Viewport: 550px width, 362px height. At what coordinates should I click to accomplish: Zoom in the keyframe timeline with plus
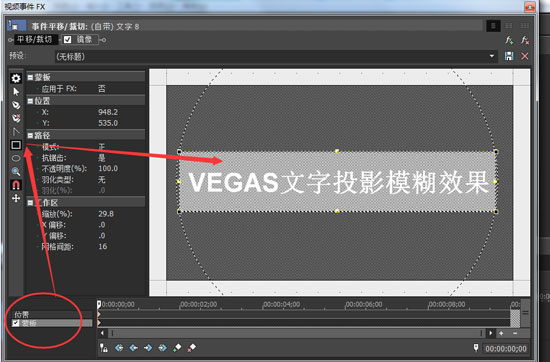pyautogui.click(x=502, y=333)
